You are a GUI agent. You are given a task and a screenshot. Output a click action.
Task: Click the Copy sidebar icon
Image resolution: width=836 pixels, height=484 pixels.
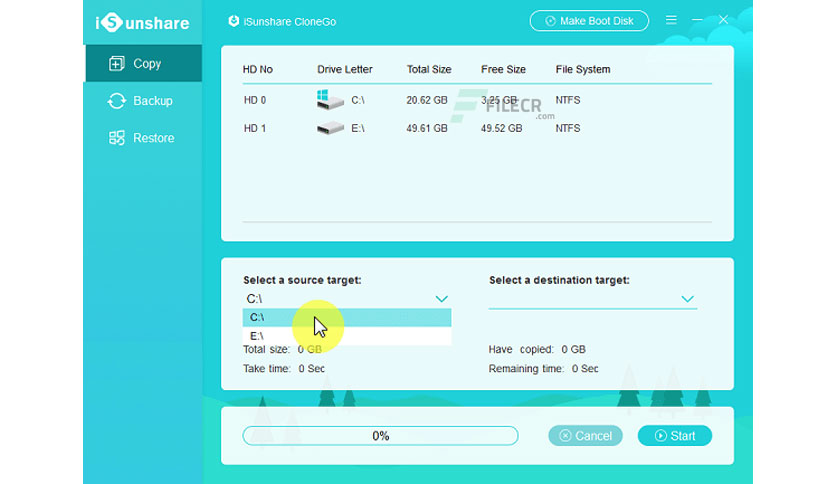pyautogui.click(x=116, y=63)
